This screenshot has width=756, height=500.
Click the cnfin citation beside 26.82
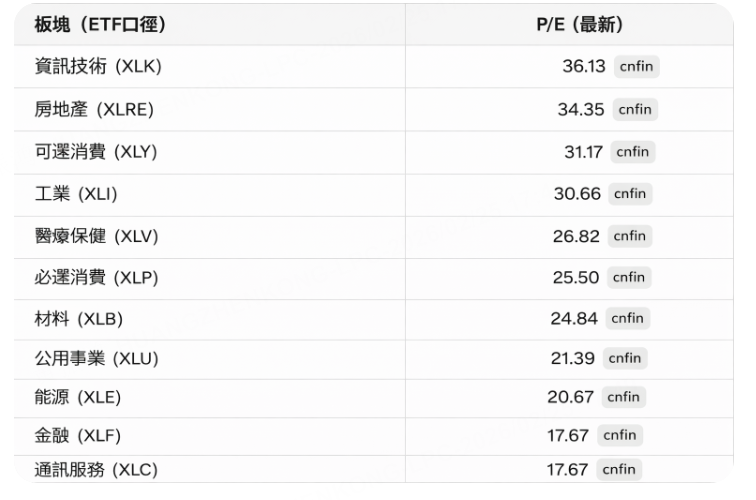pyautogui.click(x=629, y=236)
